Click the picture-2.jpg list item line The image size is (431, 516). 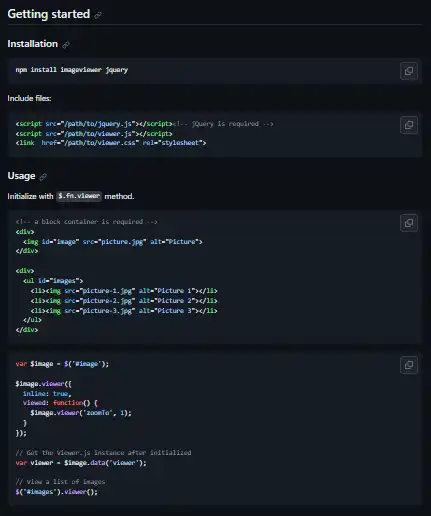[124, 301]
